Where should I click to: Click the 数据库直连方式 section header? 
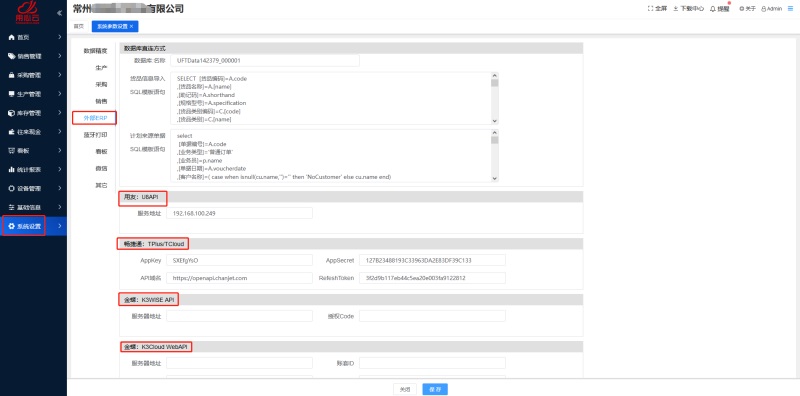point(351,48)
